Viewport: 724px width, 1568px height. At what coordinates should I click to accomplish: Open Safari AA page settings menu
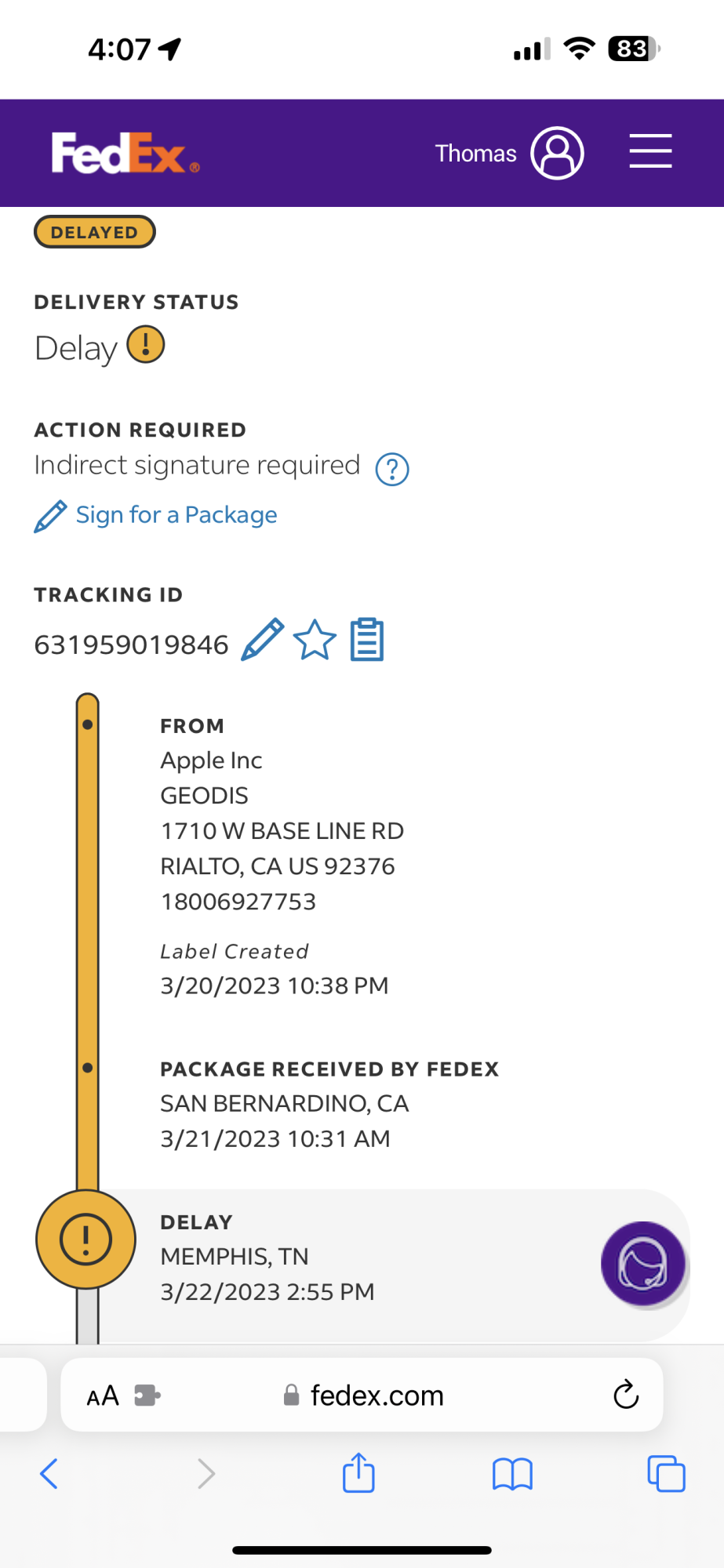(103, 1396)
